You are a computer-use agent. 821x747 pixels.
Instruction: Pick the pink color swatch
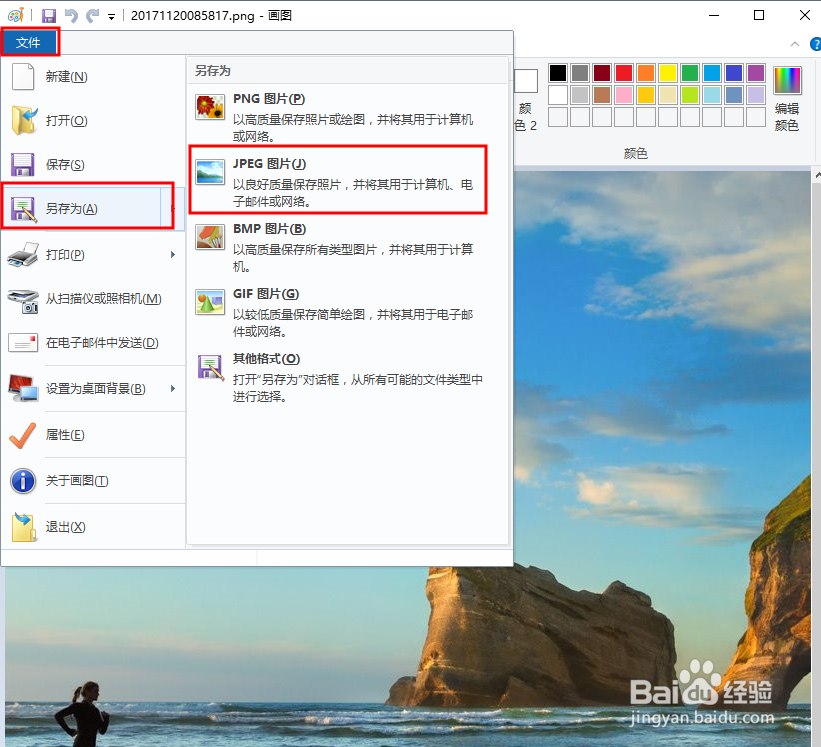624,95
